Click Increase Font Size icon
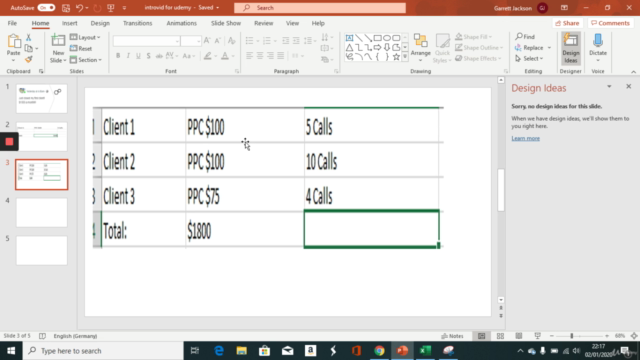Viewport: 640px width, 360px height. click(207, 40)
